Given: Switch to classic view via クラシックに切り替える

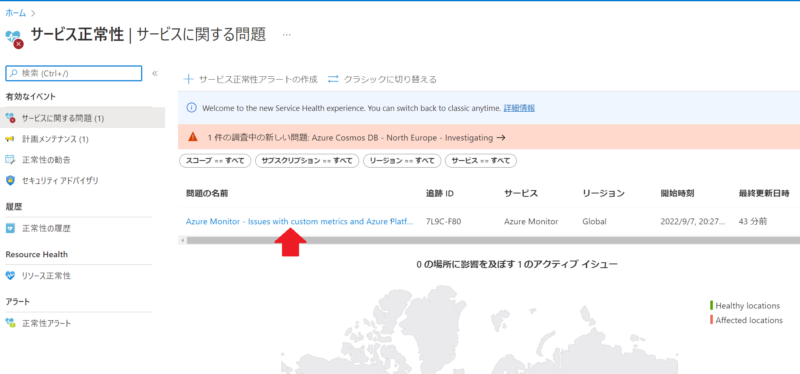Looking at the screenshot, I should 382,79.
